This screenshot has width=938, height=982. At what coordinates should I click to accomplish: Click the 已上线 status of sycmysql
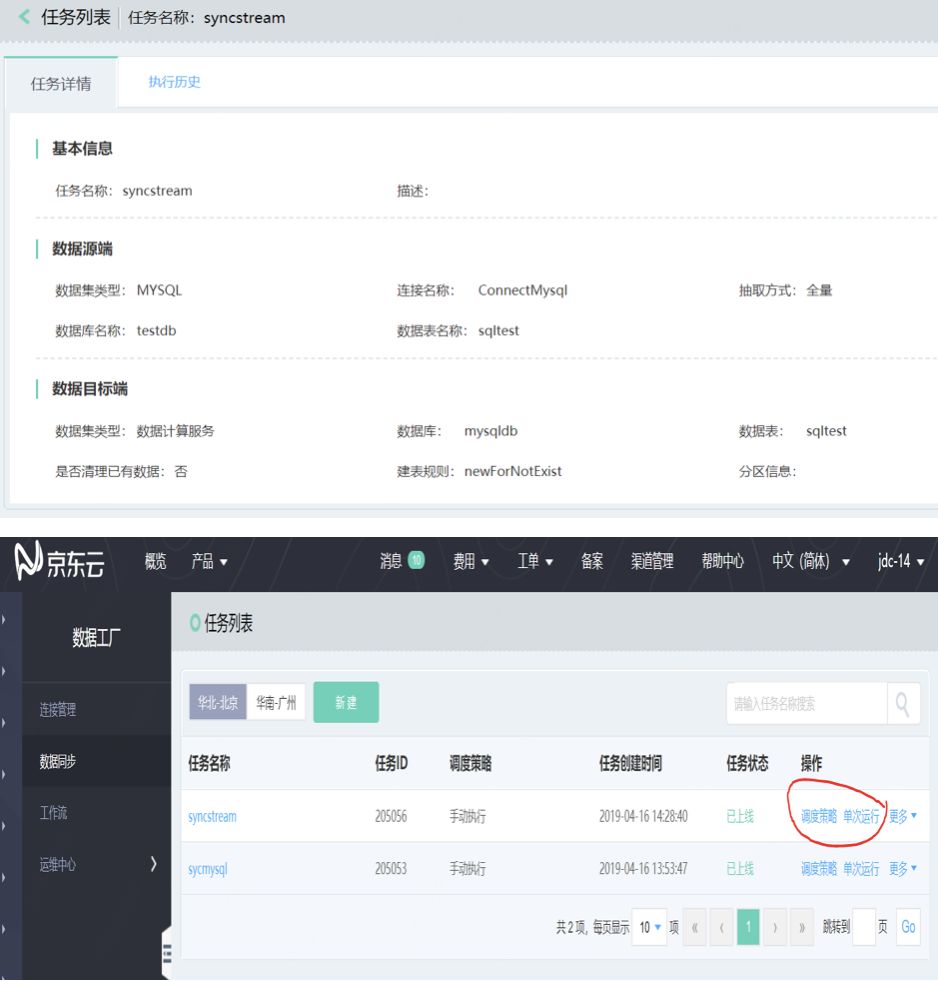point(740,869)
